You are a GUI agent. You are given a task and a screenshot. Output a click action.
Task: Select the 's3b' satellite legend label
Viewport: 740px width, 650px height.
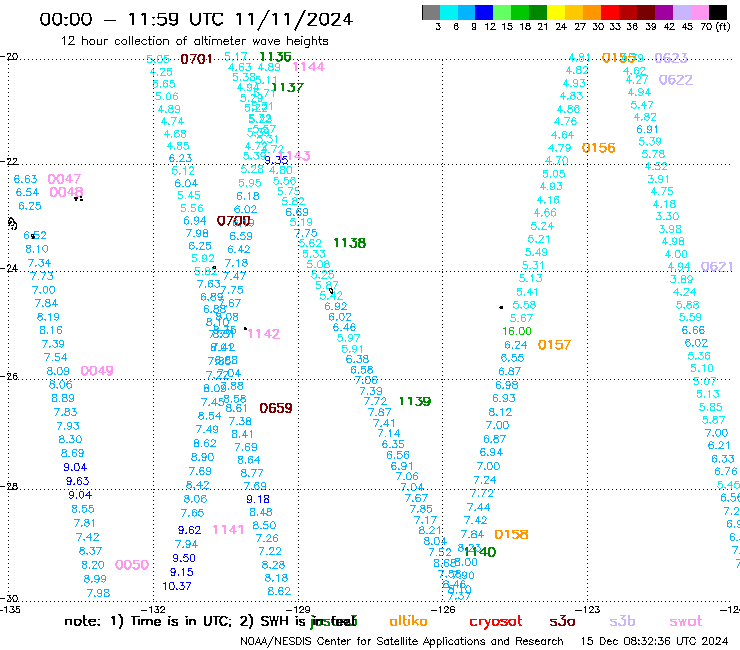[622, 621]
